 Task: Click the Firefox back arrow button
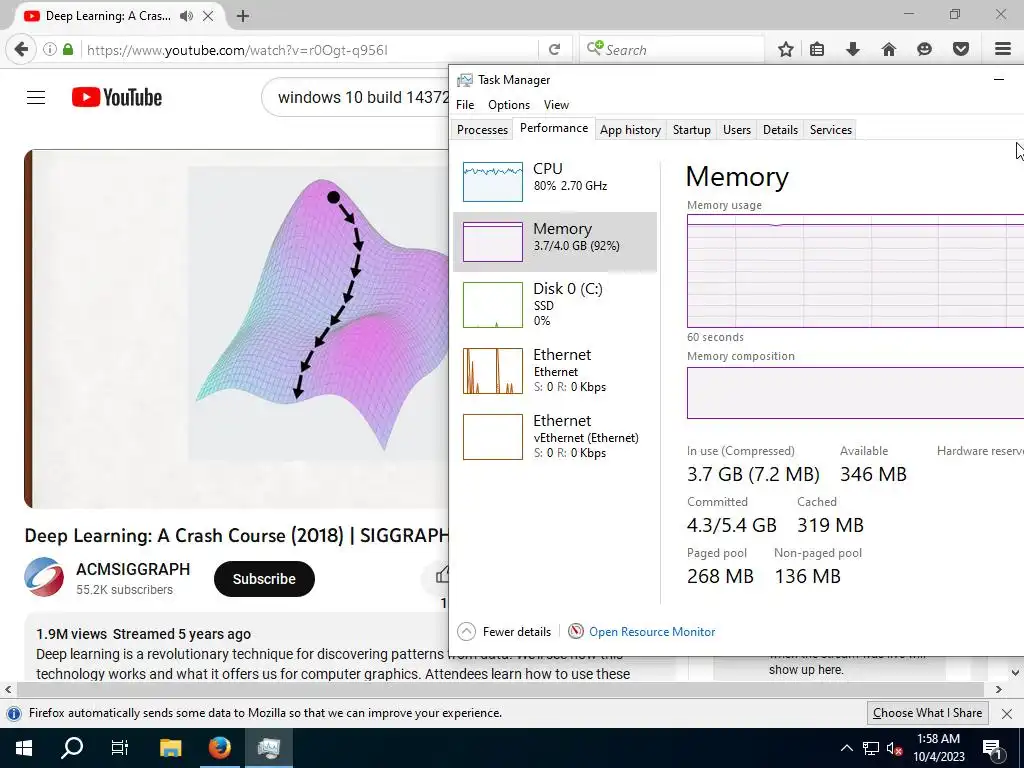pos(21,49)
